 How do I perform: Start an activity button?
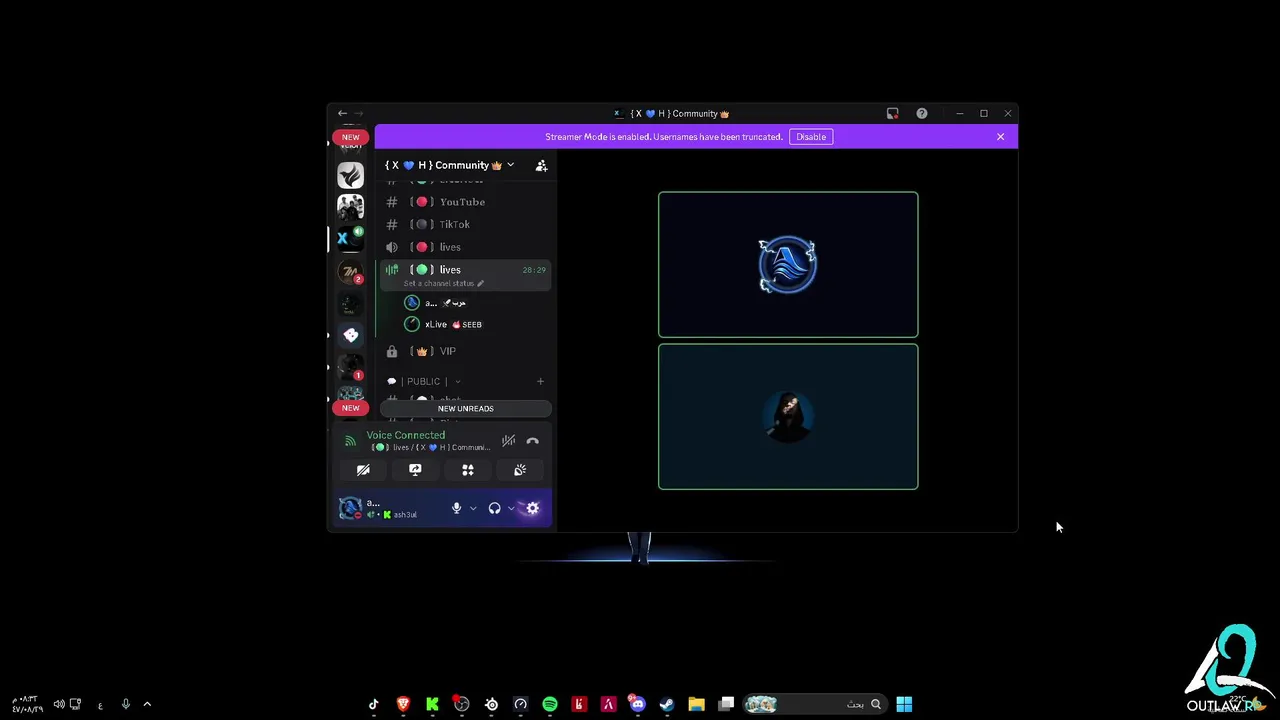pyautogui.click(x=467, y=470)
